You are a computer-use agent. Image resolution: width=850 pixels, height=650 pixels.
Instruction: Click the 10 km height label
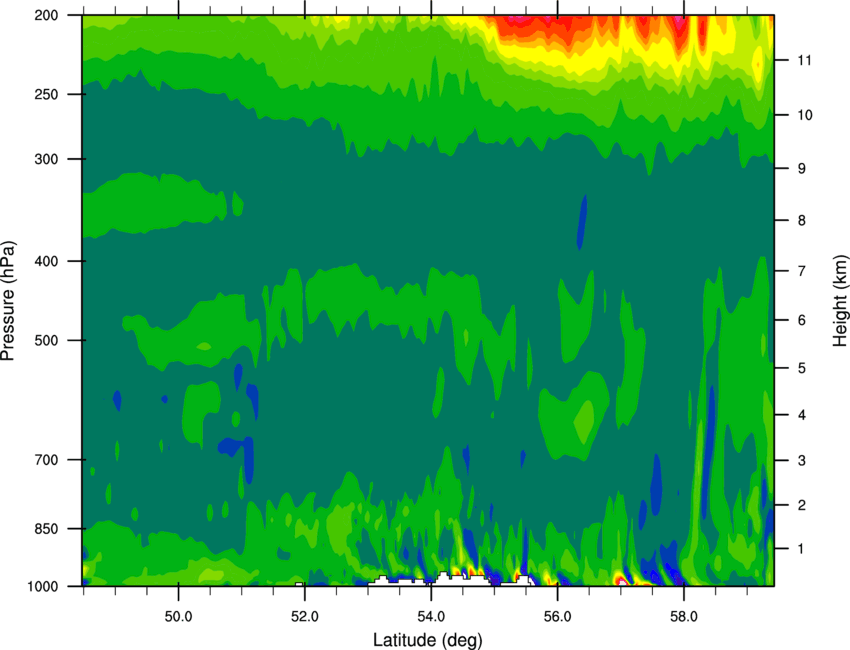(804, 115)
